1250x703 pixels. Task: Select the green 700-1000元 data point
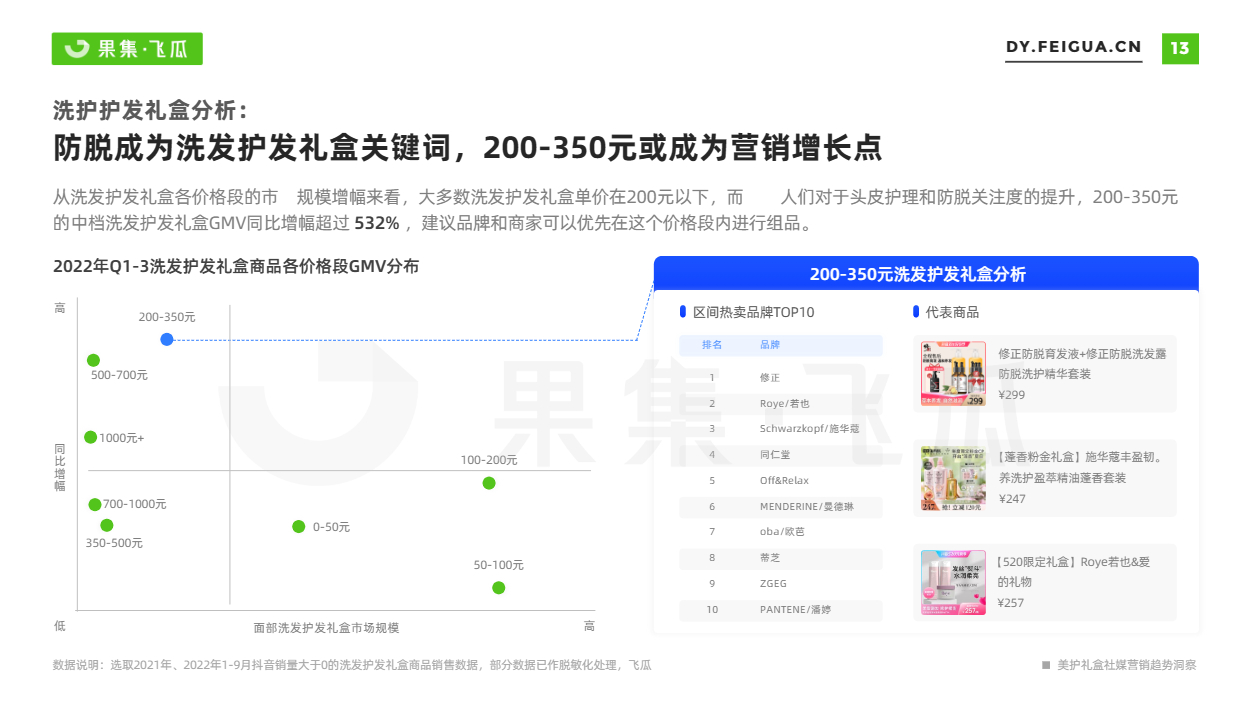click(95, 505)
